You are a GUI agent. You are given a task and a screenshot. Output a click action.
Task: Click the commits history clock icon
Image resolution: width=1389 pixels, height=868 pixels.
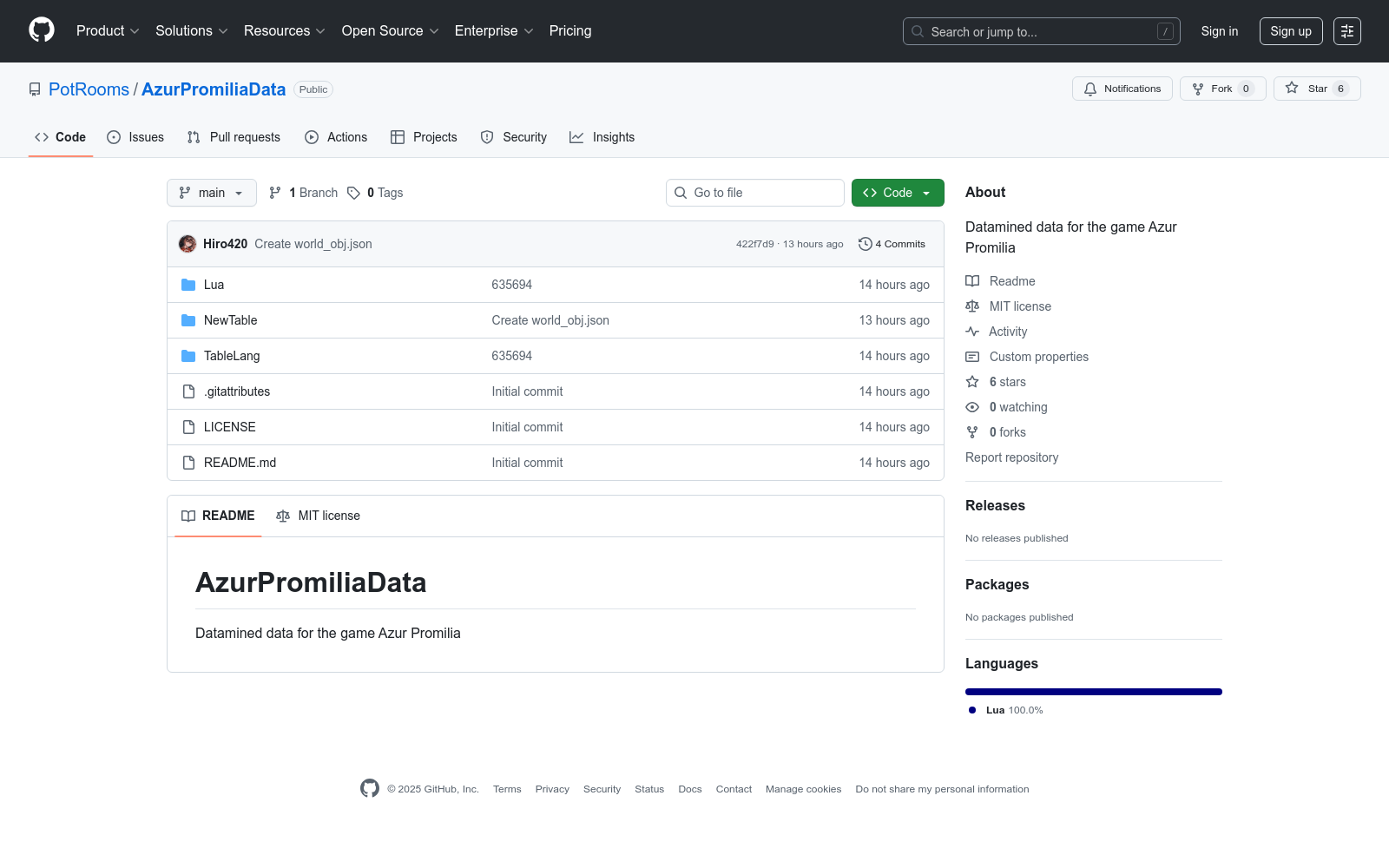[x=865, y=244]
